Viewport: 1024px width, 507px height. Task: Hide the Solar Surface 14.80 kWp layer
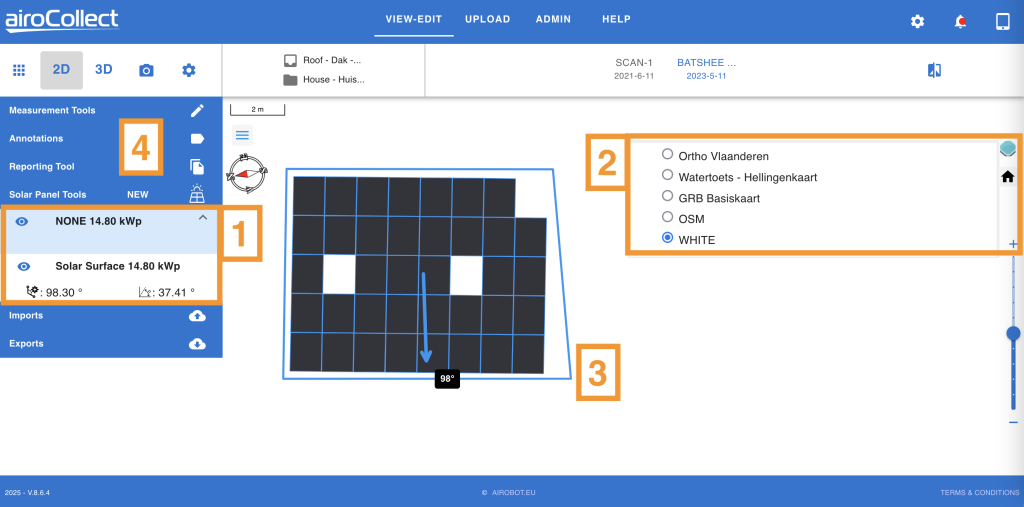point(24,267)
